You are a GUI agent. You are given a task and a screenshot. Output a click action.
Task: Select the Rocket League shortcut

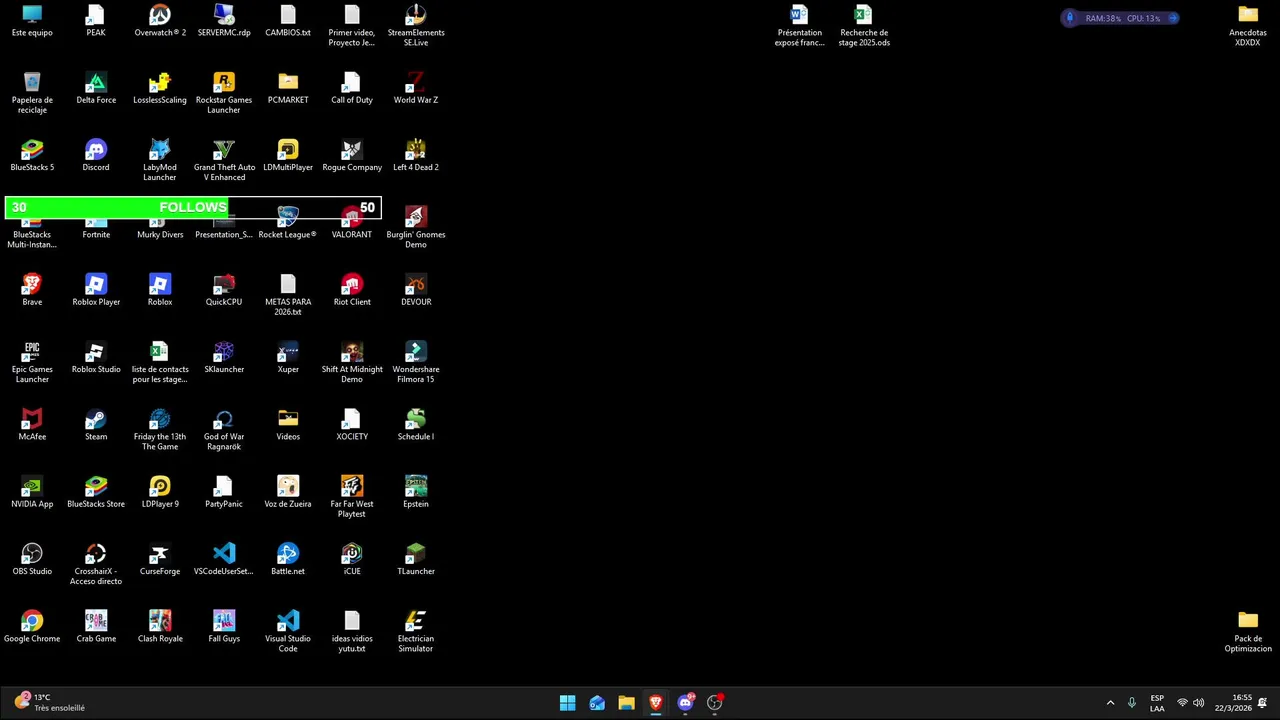coord(288,224)
